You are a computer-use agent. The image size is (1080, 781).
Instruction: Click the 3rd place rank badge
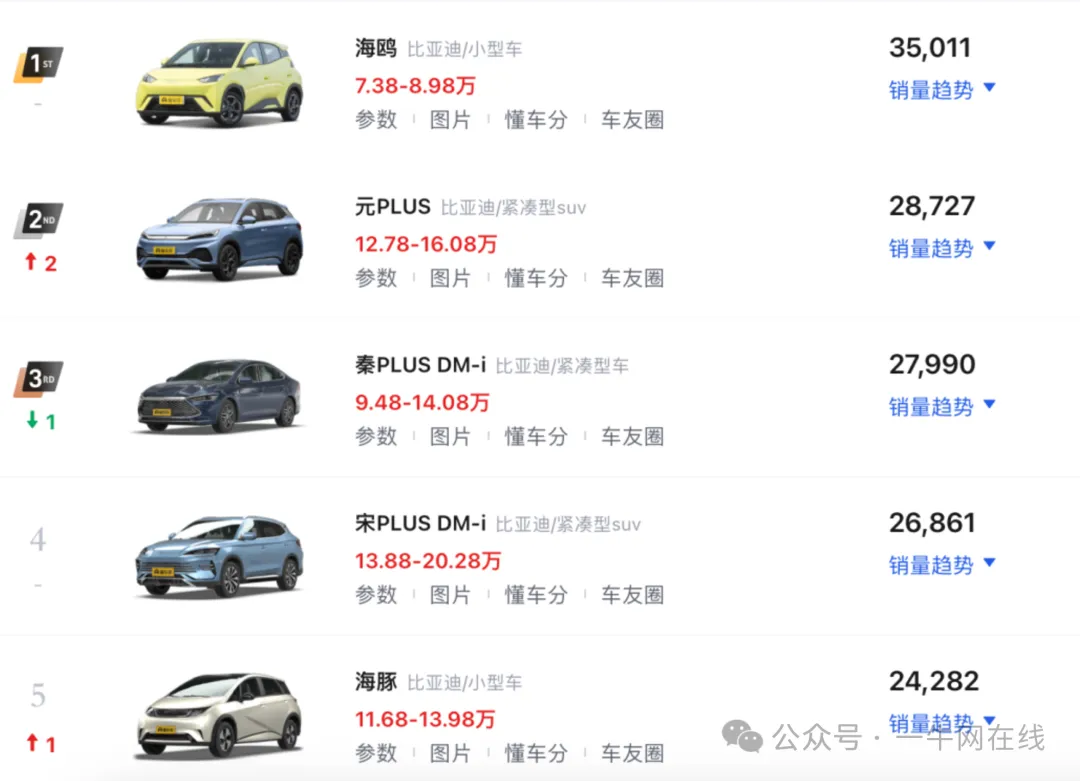[x=39, y=379]
